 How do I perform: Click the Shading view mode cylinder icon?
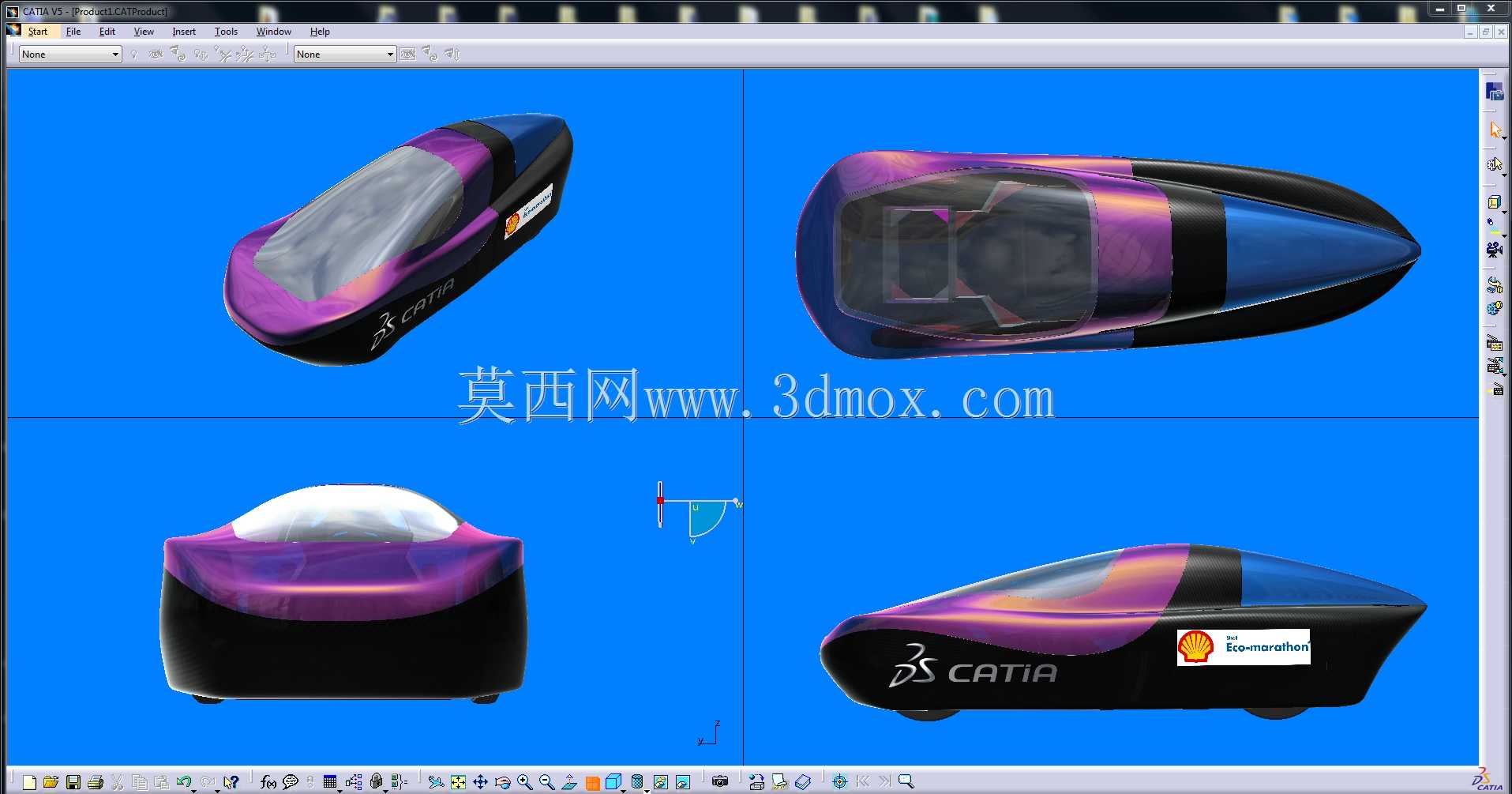tap(637, 782)
